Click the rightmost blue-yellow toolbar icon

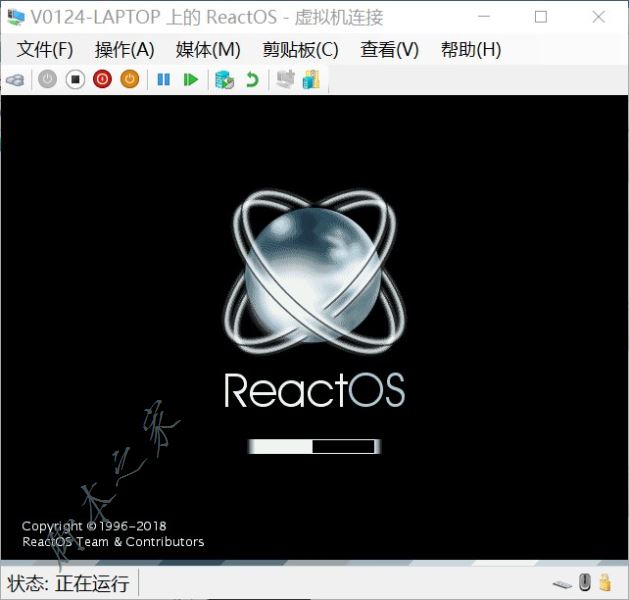click(x=312, y=80)
